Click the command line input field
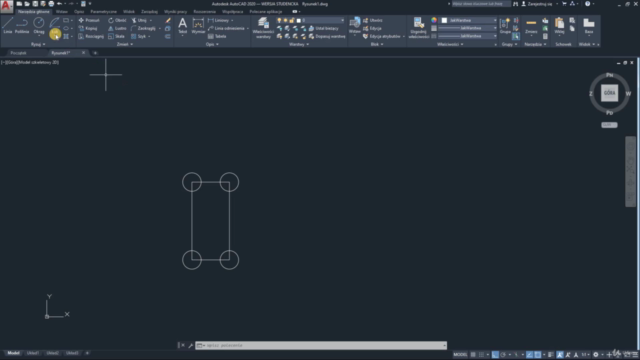640x360 pixels. [321, 345]
